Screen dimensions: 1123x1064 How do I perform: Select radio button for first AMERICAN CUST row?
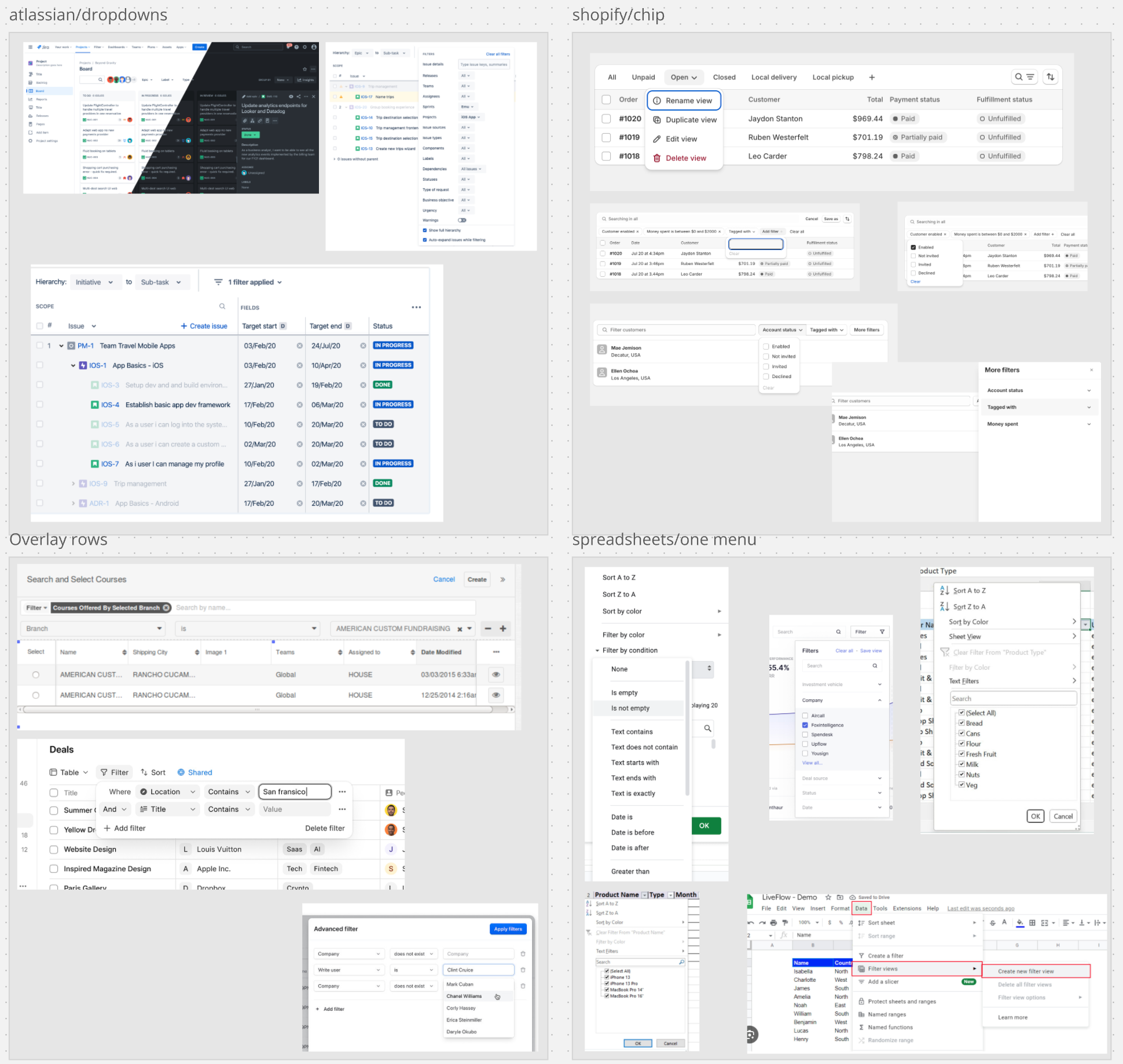pos(36,674)
